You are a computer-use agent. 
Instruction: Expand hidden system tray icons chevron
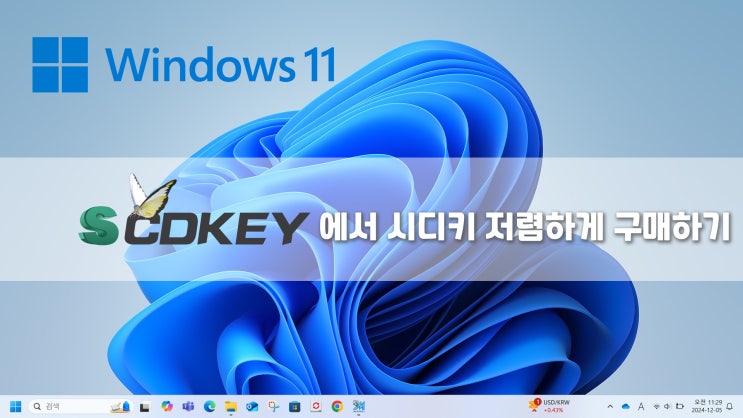(610, 407)
